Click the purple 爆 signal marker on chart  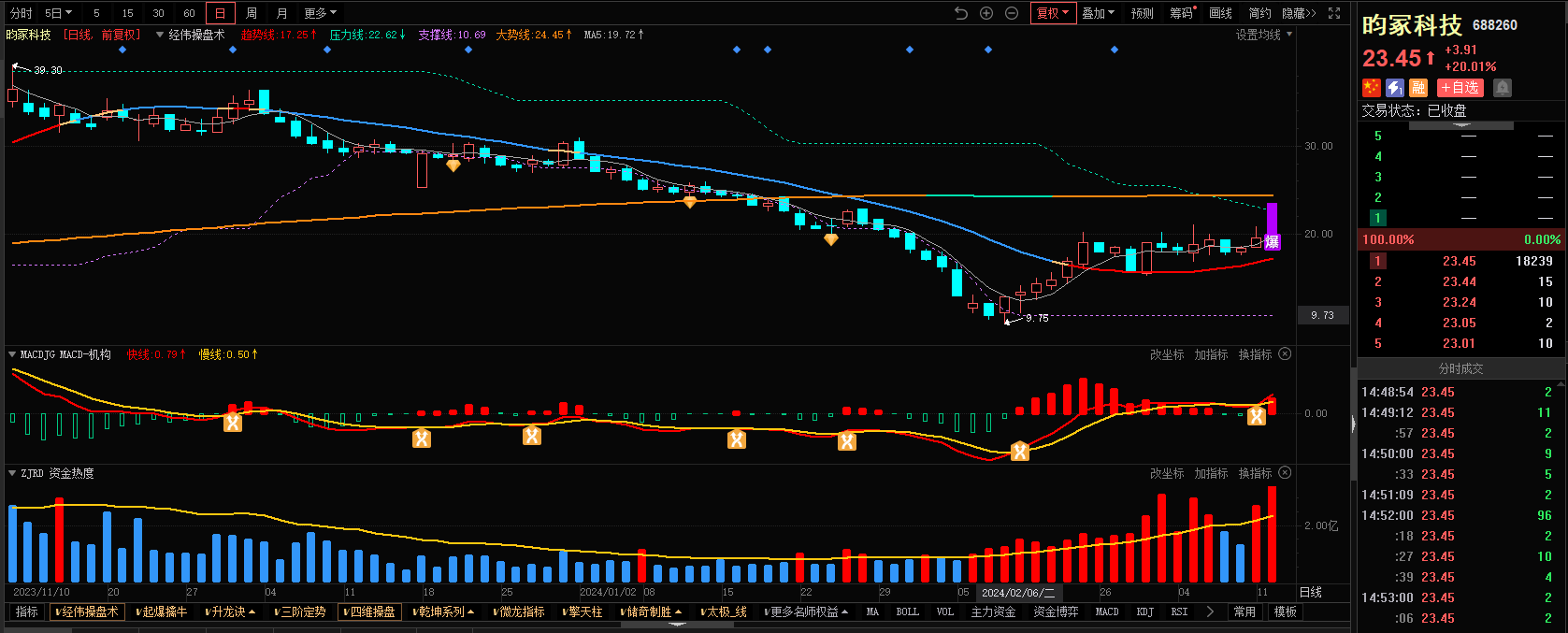(1272, 241)
